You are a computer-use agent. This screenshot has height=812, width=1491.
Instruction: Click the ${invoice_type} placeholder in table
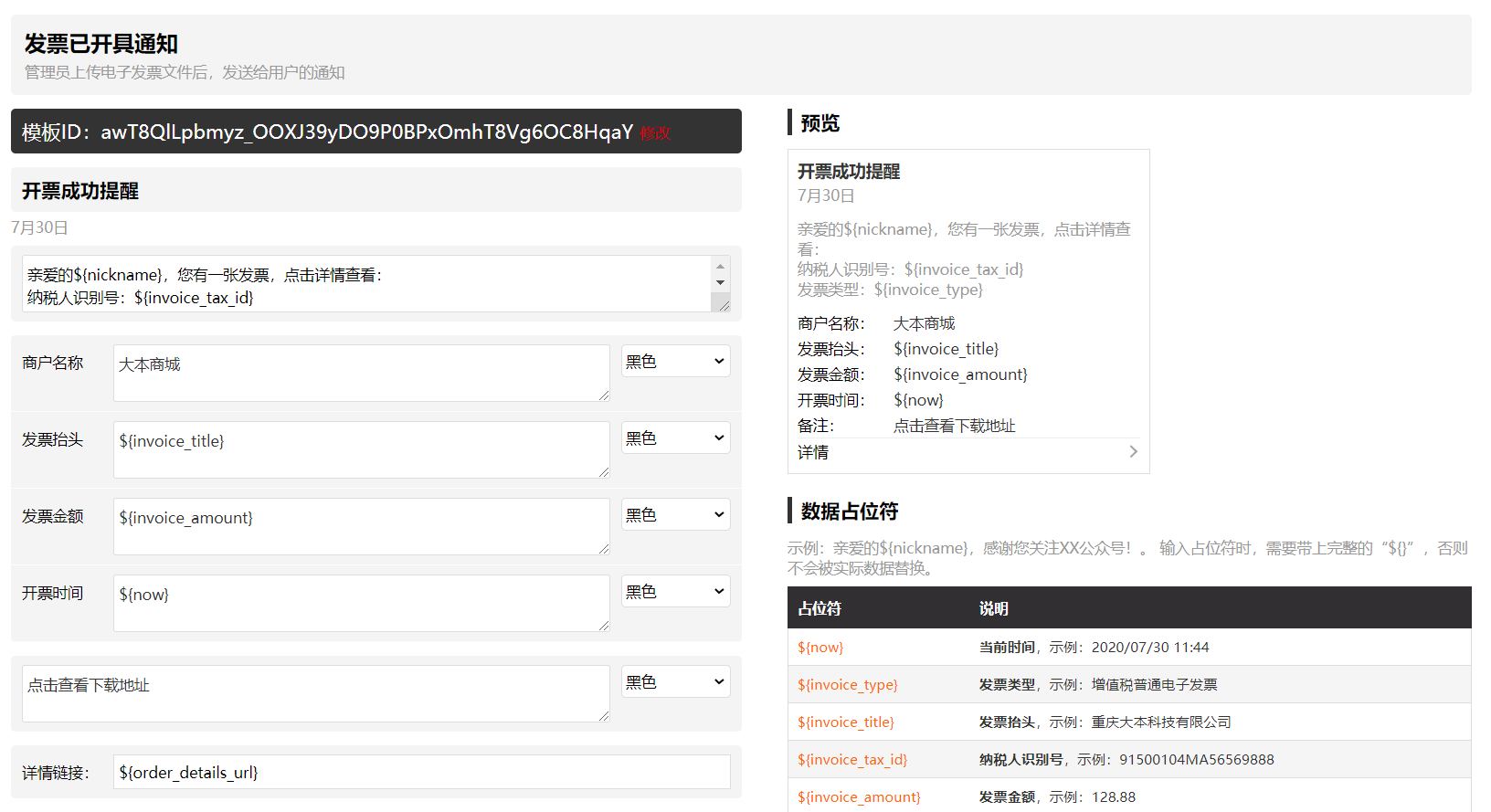847,685
